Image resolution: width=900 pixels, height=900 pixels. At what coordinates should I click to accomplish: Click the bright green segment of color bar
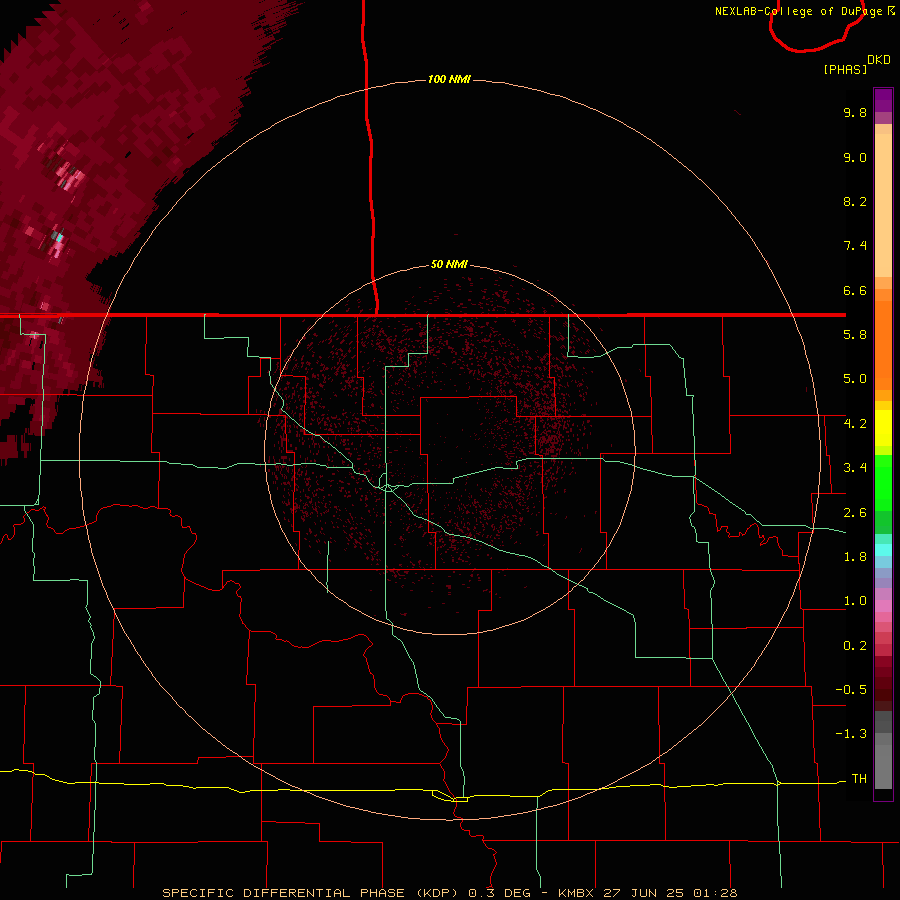[883, 482]
